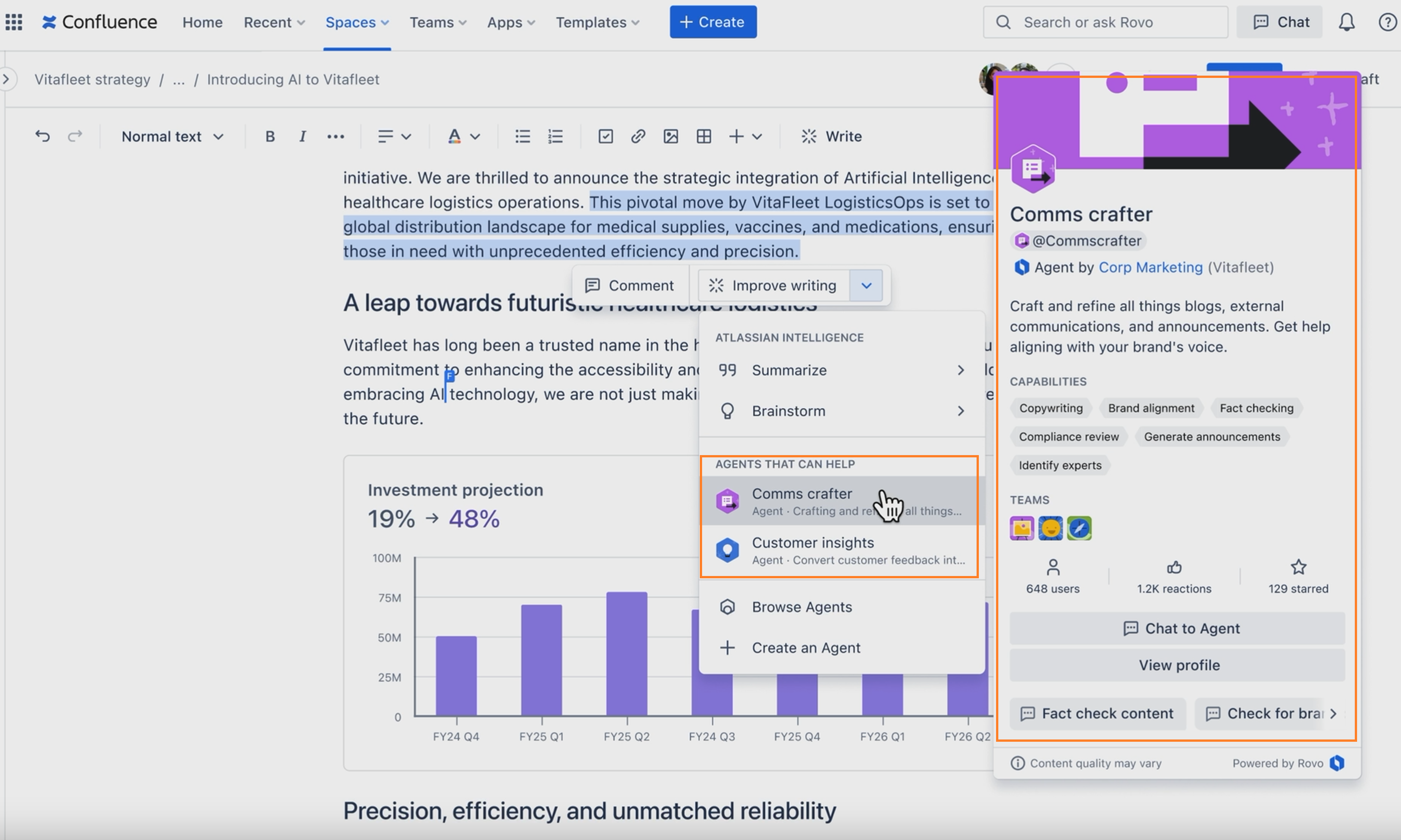Viewport: 1401px width, 840px height.
Task: Open the Vitafleet strategy breadcrumb
Action: point(92,79)
